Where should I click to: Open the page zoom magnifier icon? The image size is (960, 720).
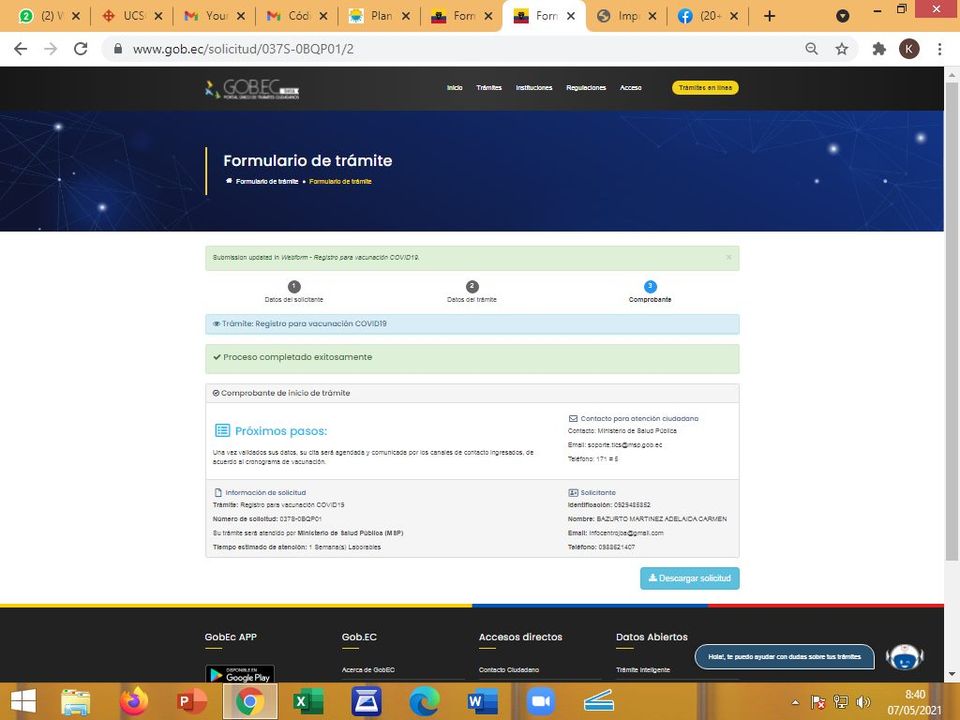pyautogui.click(x=812, y=49)
